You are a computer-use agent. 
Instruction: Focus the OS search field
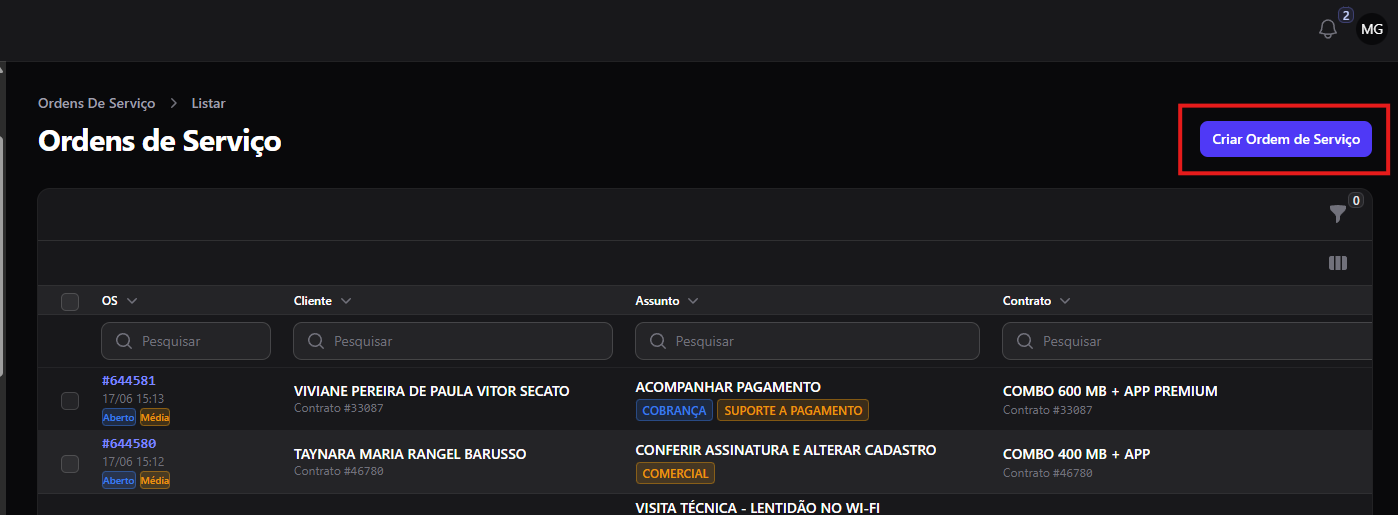point(186,341)
